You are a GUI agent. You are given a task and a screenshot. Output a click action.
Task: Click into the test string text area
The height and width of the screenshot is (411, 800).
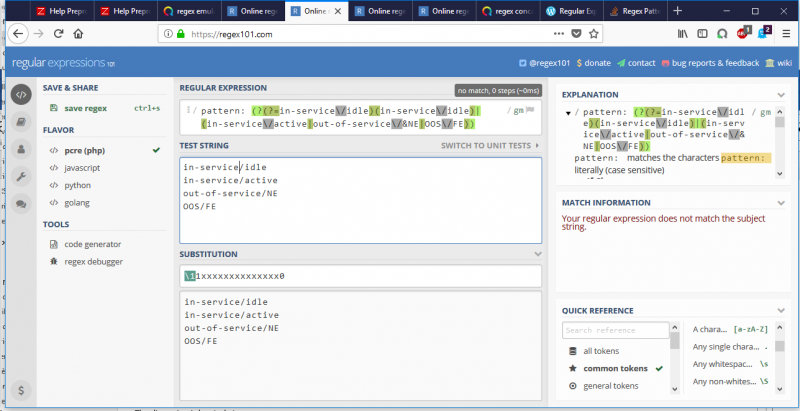(x=360, y=200)
